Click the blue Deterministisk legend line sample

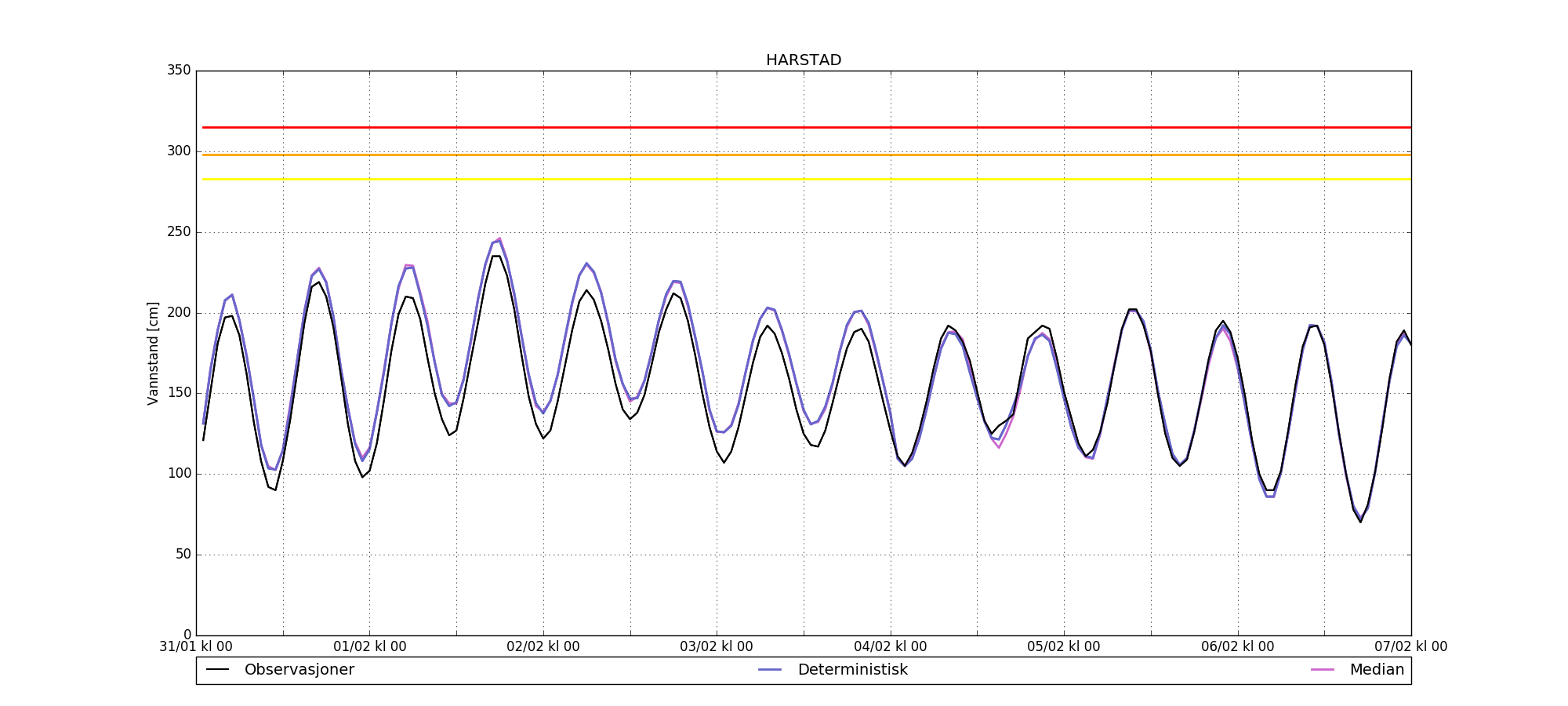(x=771, y=670)
